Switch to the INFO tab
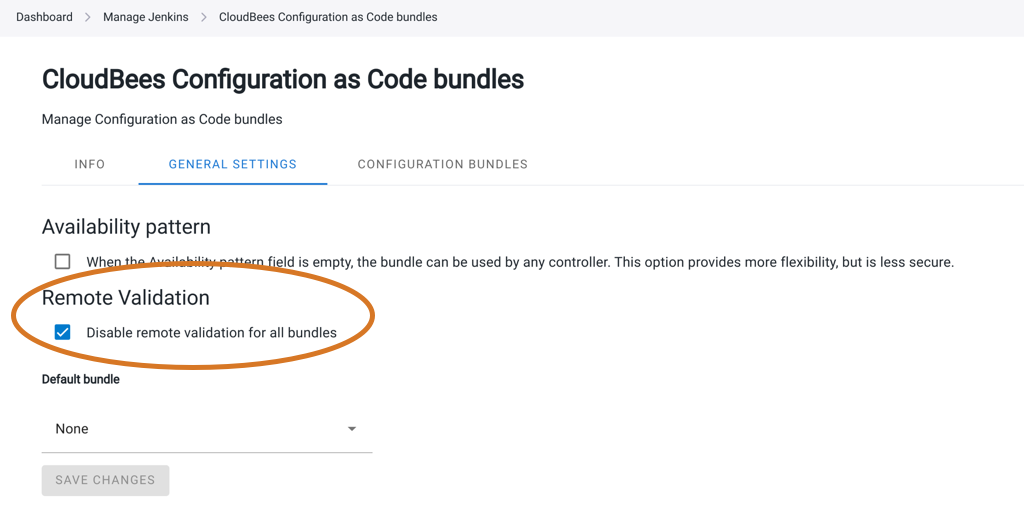The width and height of the screenshot is (1024, 523). tap(89, 165)
